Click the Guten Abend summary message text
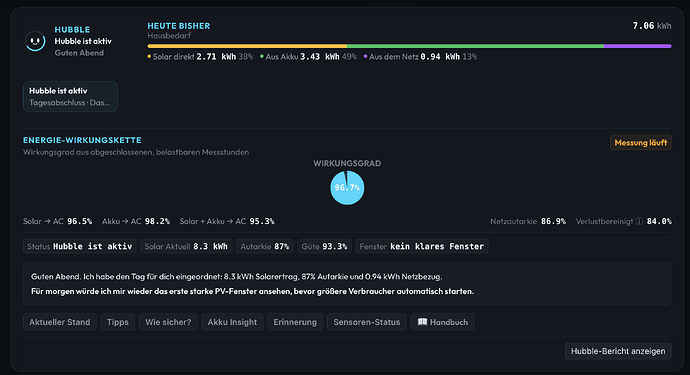Viewport: 690px width, 375px height. [x=236, y=277]
